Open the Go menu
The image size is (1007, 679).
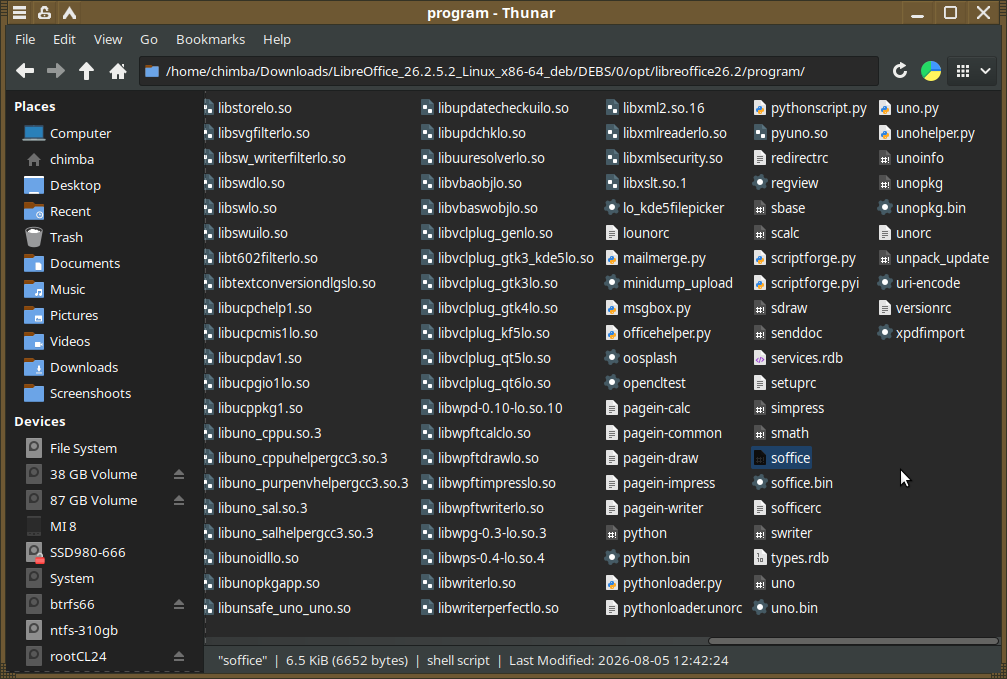(x=149, y=39)
